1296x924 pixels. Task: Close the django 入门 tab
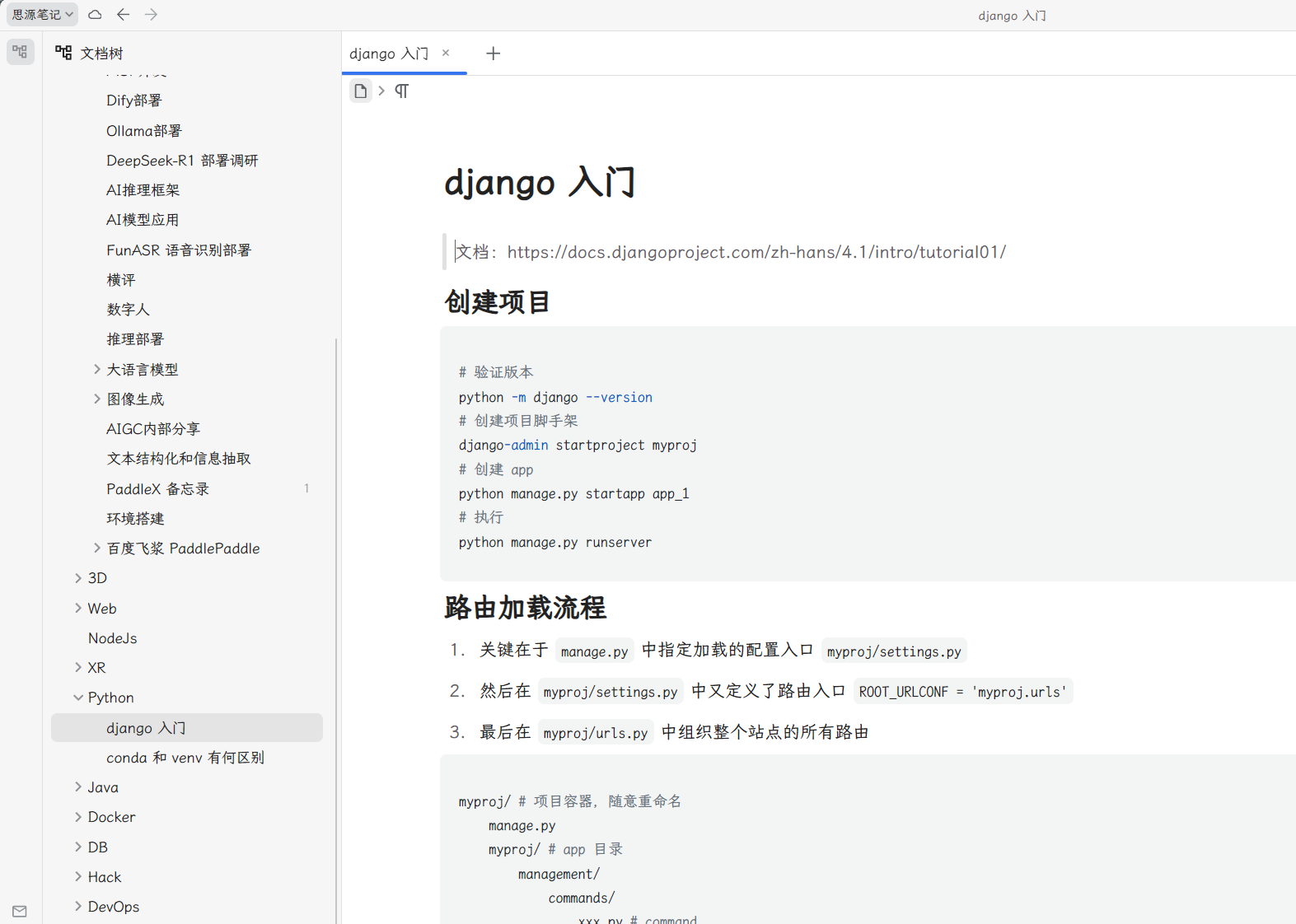(446, 53)
